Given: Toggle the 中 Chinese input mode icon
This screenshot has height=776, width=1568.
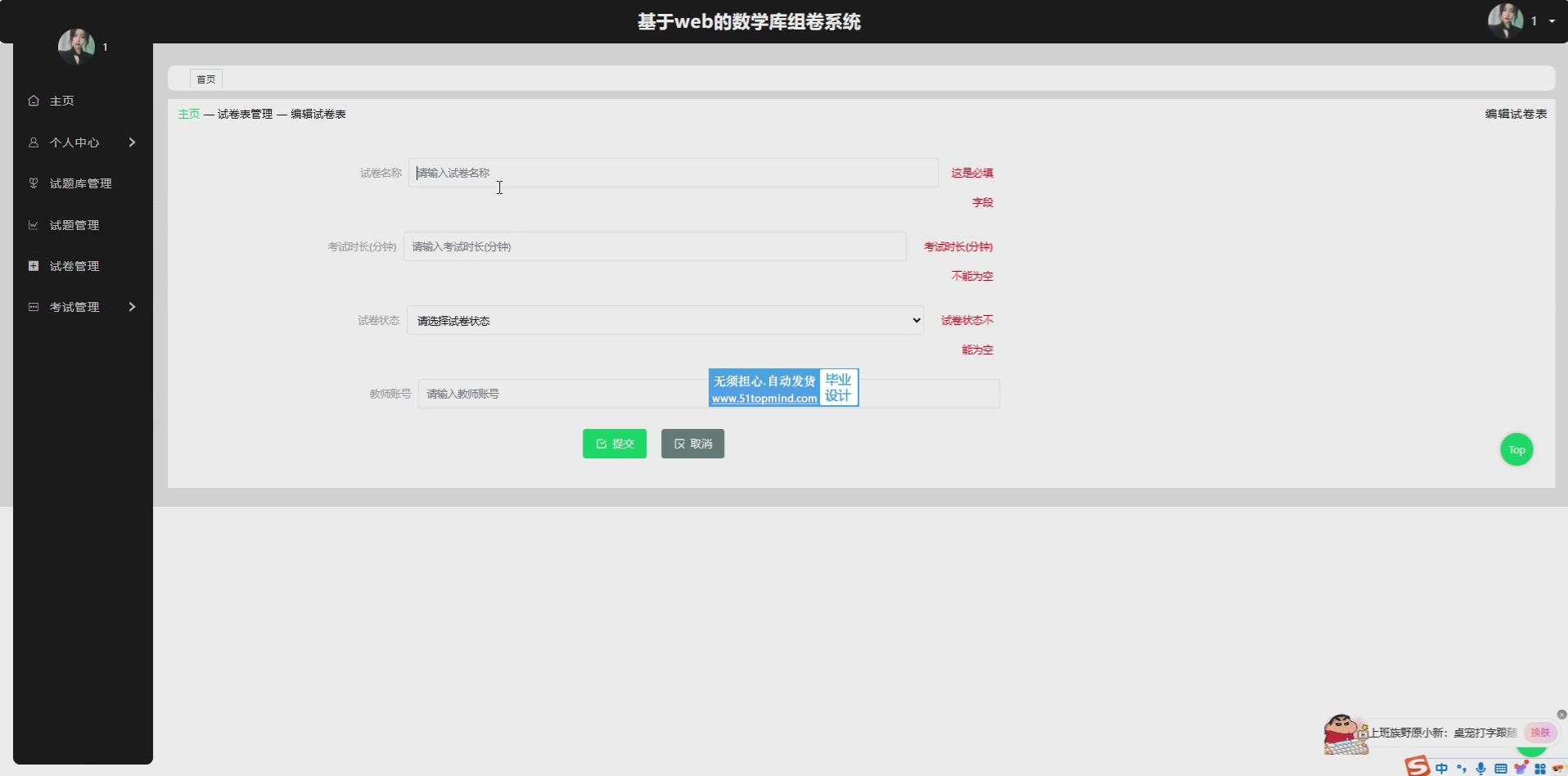Looking at the screenshot, I should point(1442,768).
